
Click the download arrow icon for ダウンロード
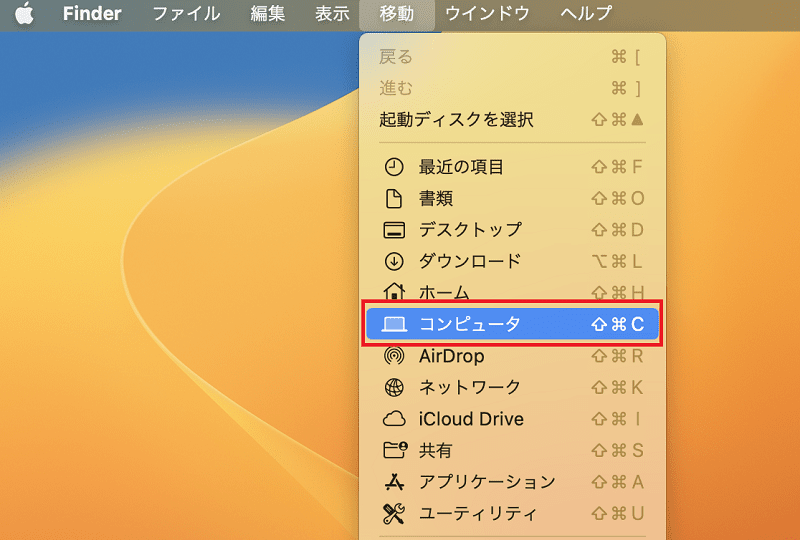(394, 261)
